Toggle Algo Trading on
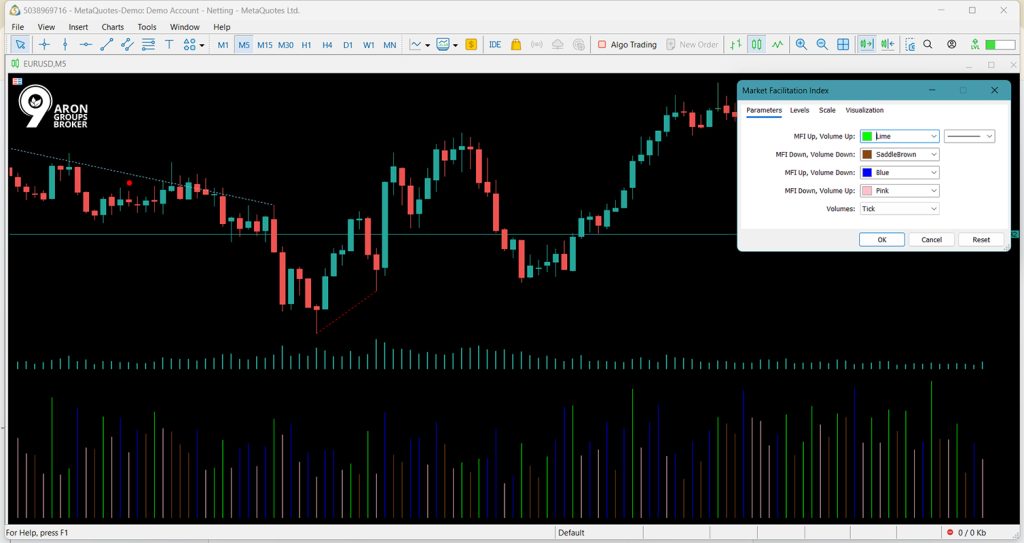Image resolution: width=1024 pixels, height=543 pixels. click(627, 44)
